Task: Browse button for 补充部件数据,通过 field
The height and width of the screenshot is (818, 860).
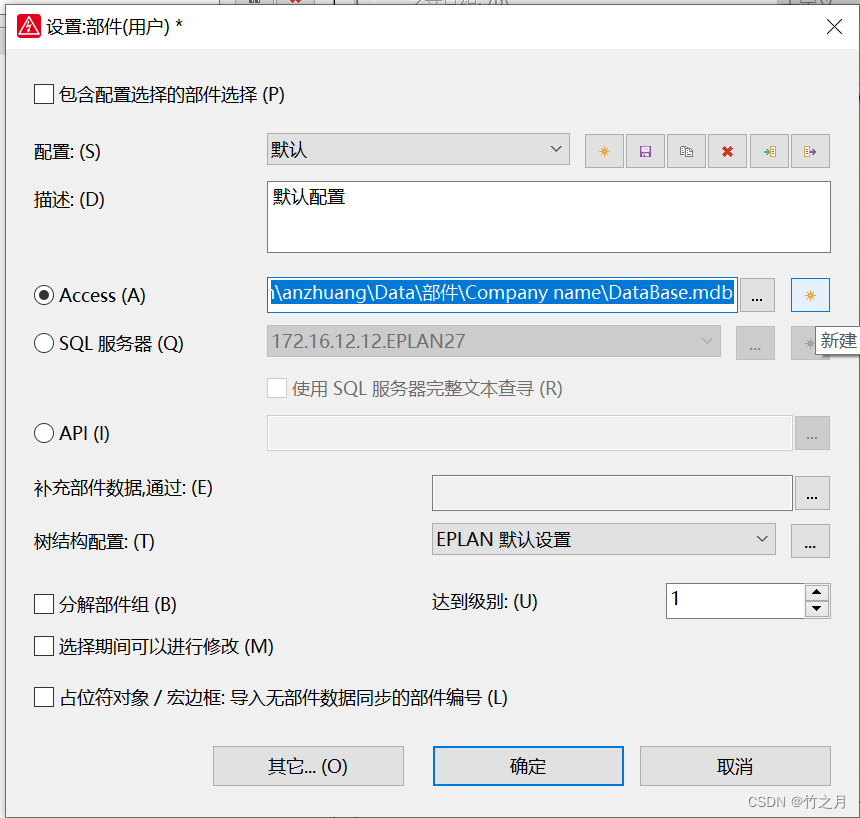Action: pyautogui.click(x=812, y=493)
